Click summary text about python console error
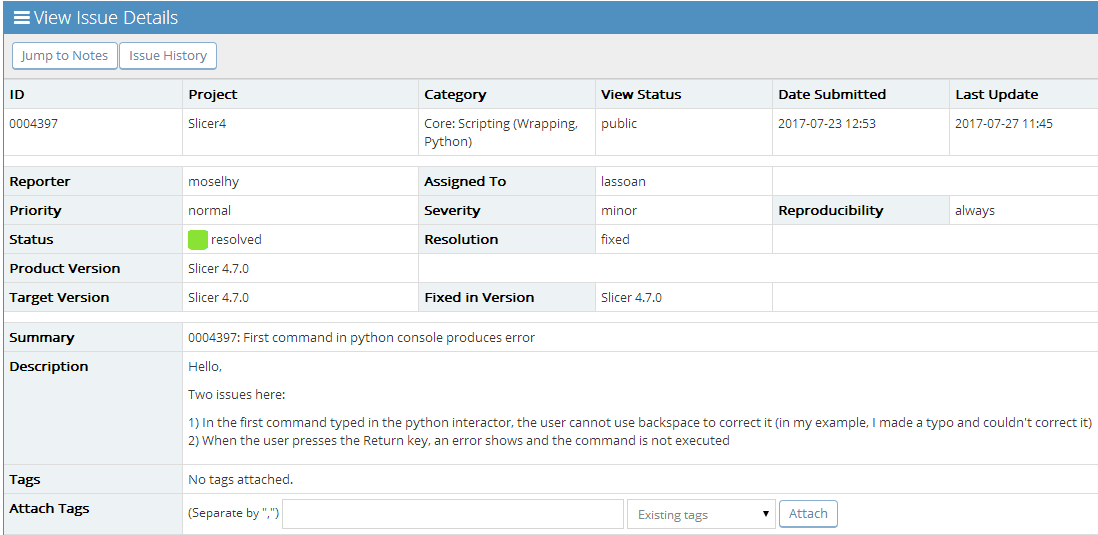Image resolution: width=1098 pixels, height=535 pixels. (361, 338)
